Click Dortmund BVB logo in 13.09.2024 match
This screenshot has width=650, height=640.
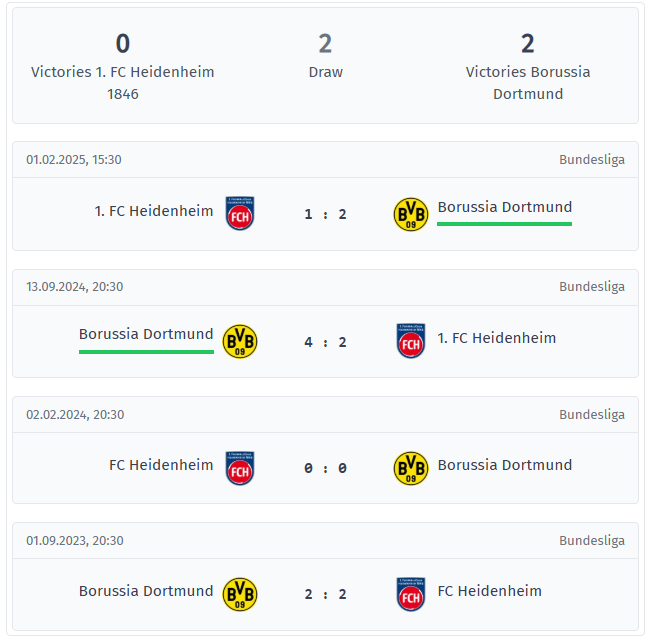(240, 341)
